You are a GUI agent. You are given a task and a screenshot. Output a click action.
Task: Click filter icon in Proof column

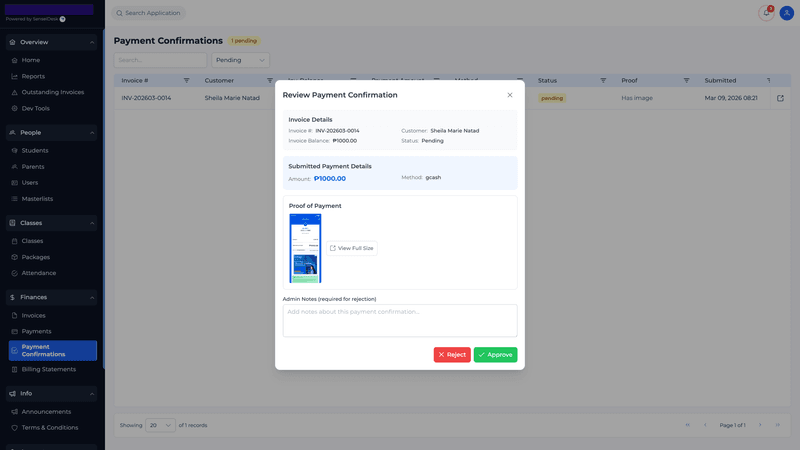(x=686, y=80)
